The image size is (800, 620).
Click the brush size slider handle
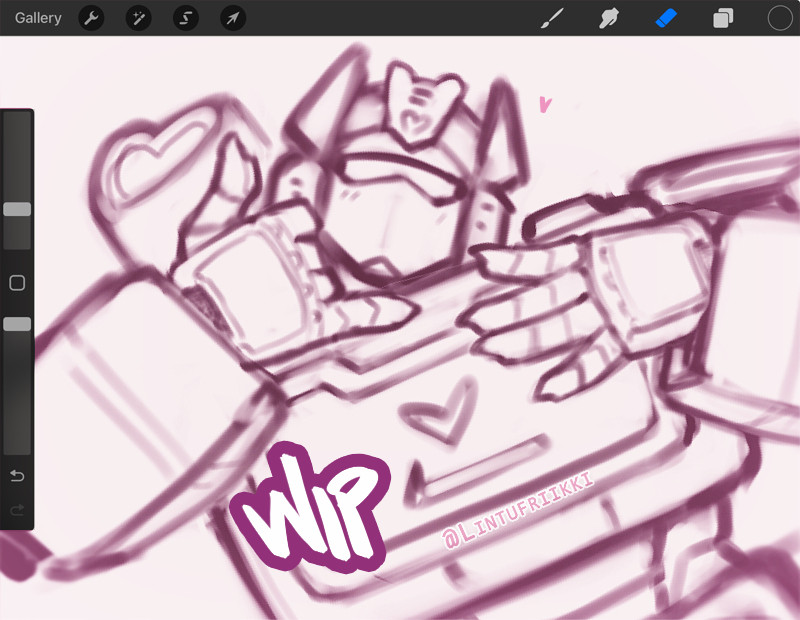pos(17,209)
